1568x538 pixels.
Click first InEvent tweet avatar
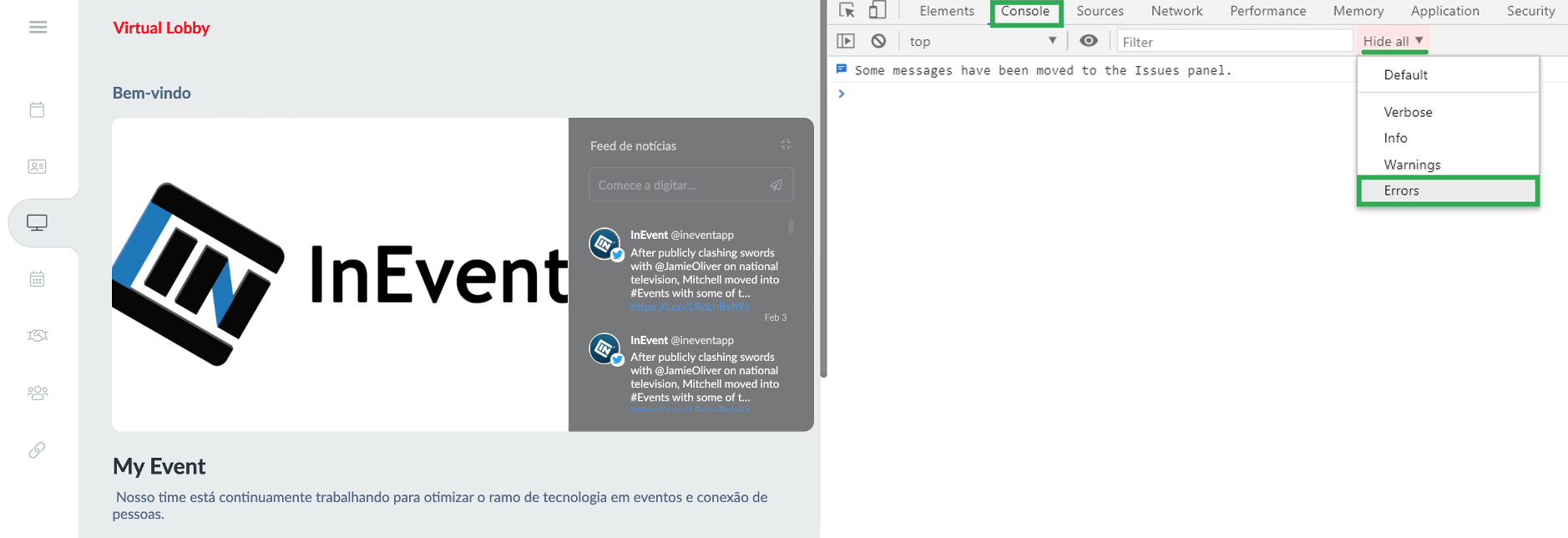[x=605, y=245]
